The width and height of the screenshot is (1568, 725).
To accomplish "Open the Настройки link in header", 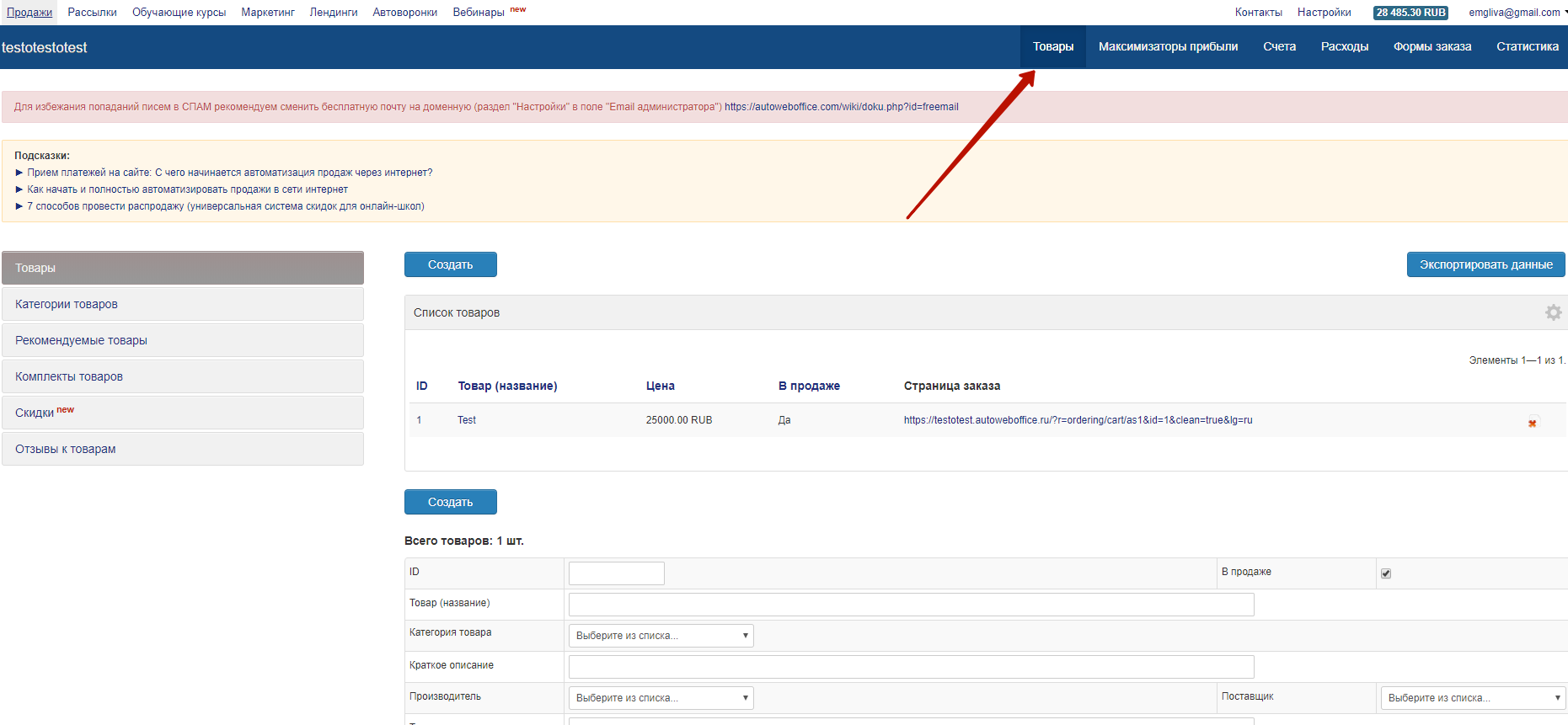I will coord(1324,13).
